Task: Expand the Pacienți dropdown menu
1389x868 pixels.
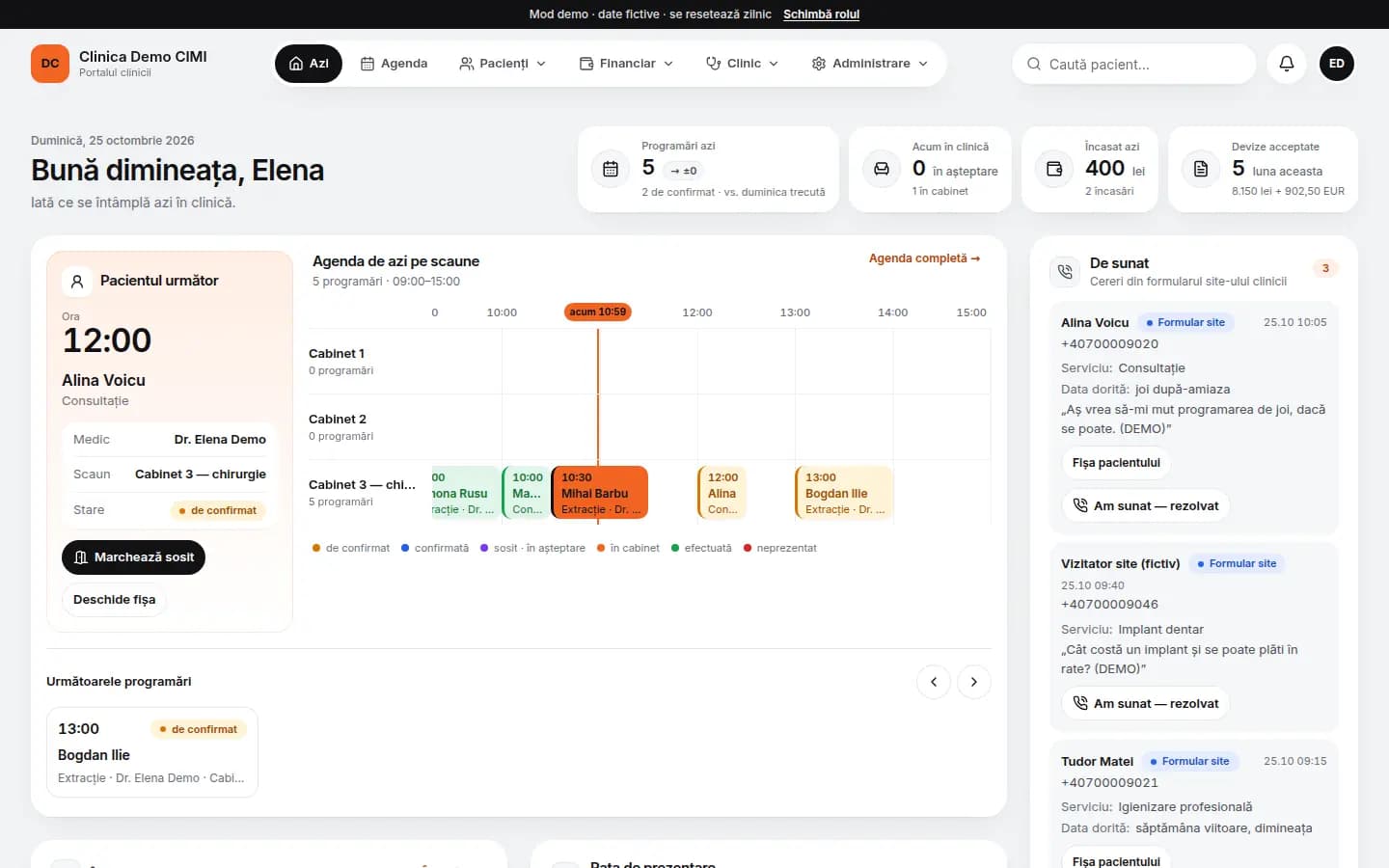Action: [503, 64]
